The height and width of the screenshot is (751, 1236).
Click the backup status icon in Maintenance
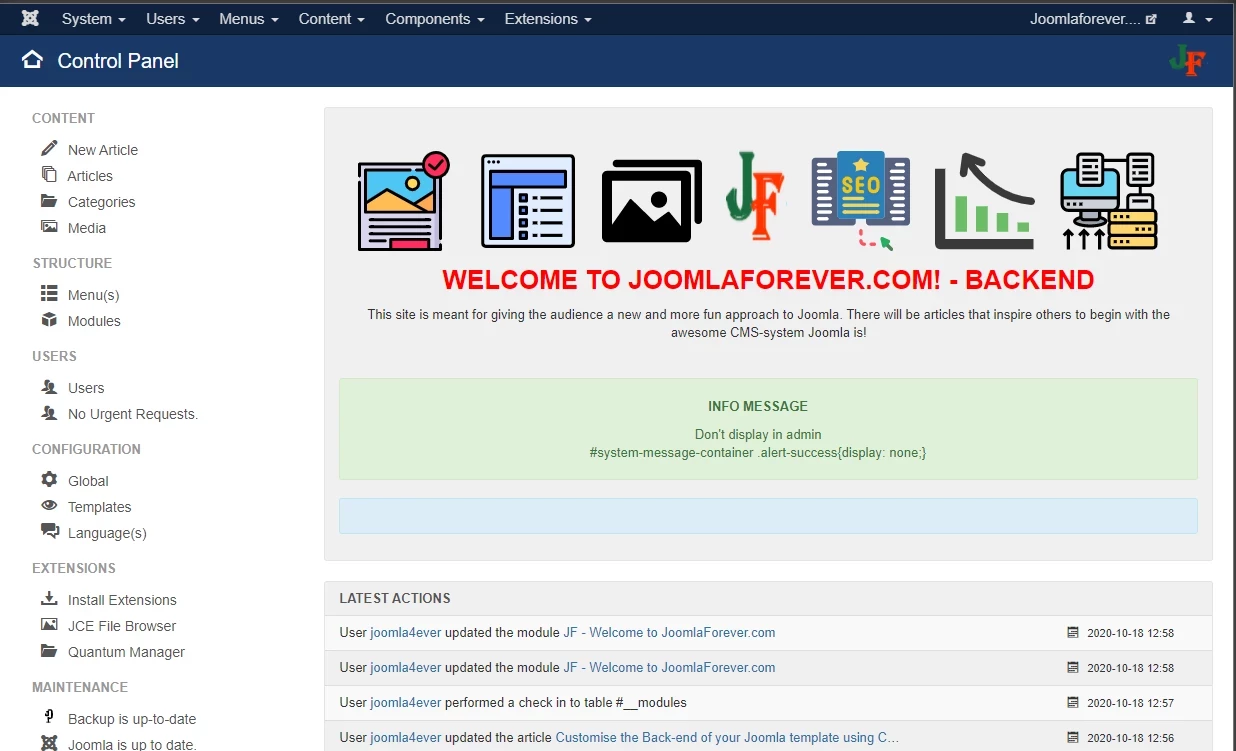49,717
